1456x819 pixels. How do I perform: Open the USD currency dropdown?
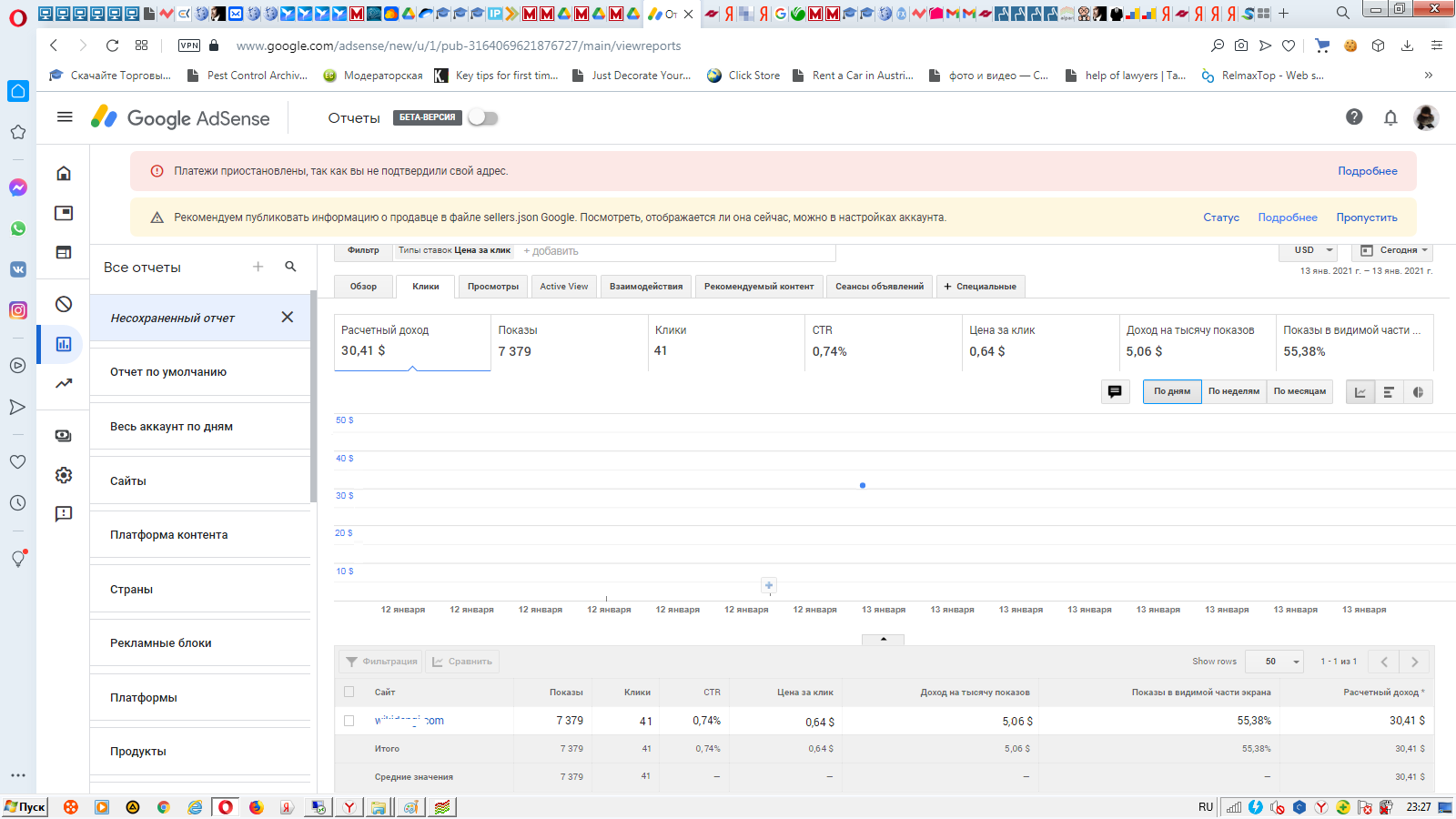[1312, 250]
